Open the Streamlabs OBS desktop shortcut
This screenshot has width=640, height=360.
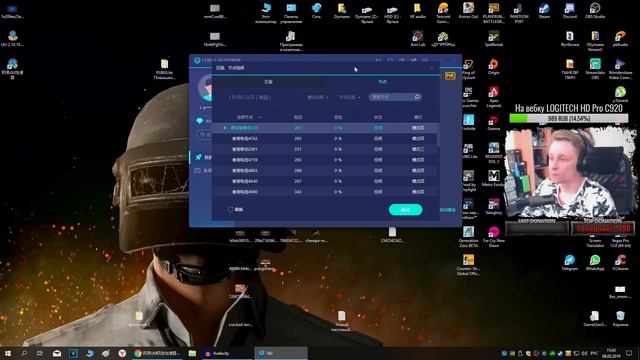tap(595, 69)
